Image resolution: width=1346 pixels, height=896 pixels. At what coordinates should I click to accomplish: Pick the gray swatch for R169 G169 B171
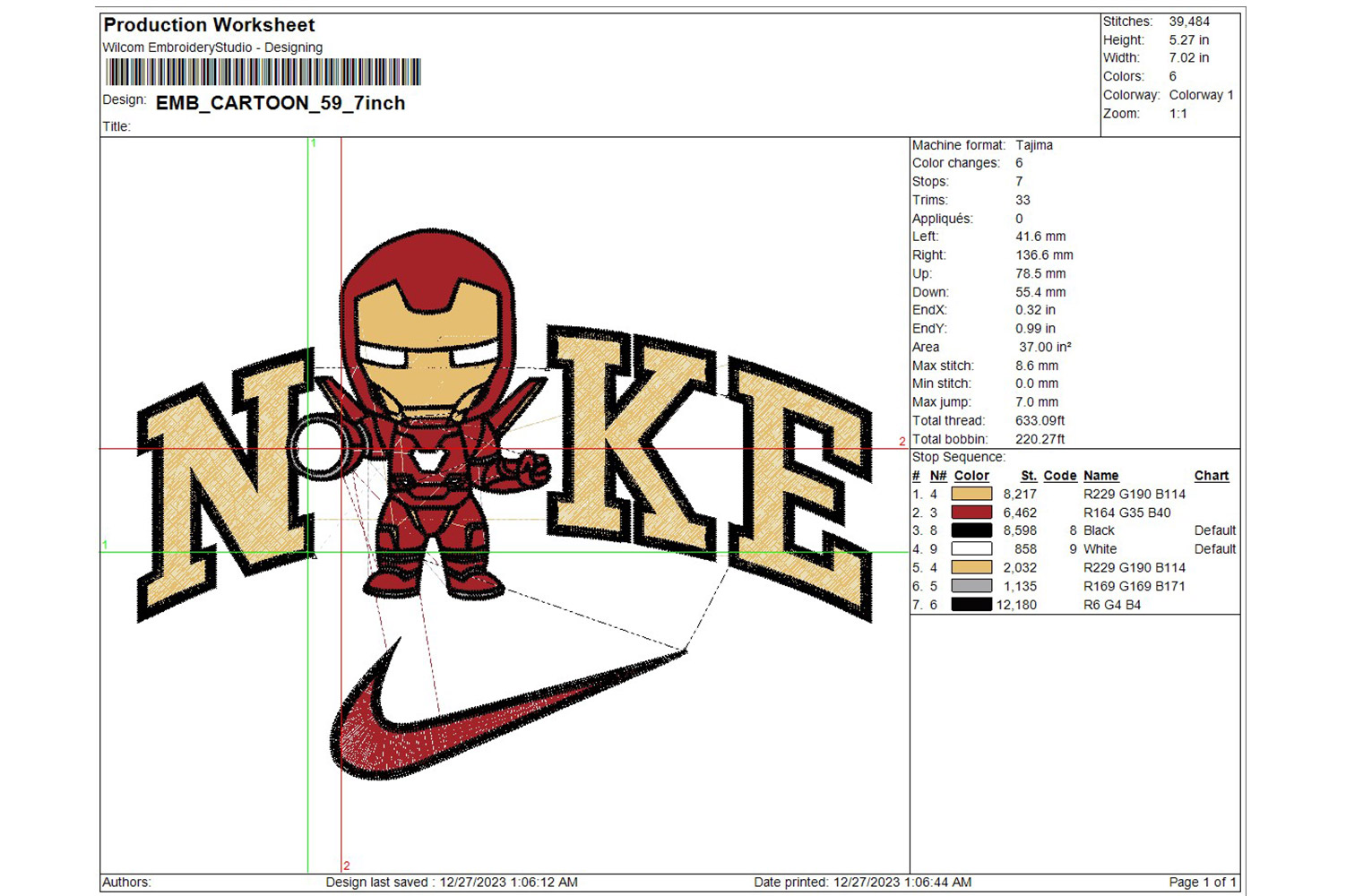tap(971, 586)
